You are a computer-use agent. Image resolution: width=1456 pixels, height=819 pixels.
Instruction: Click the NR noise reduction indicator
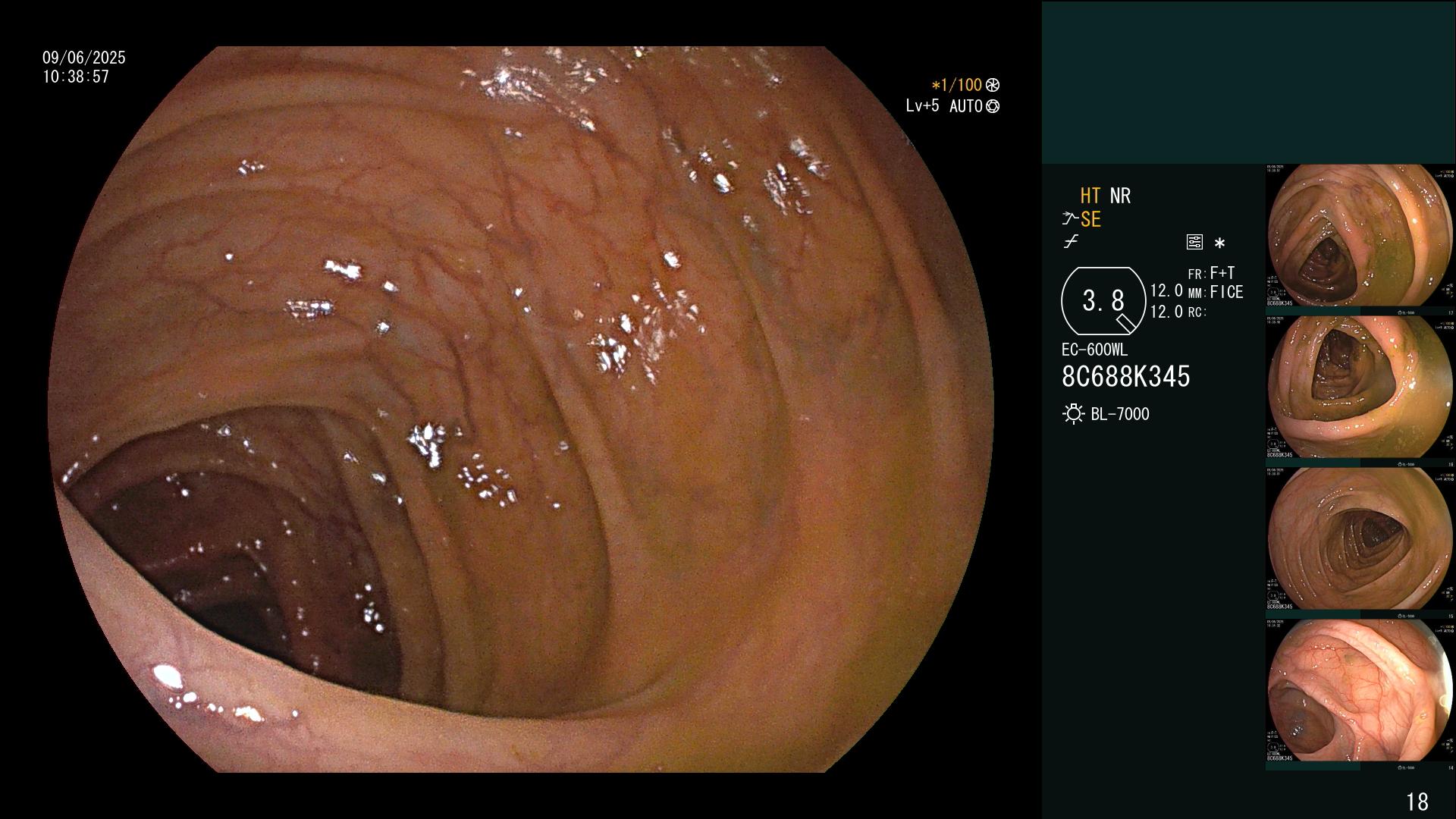point(1120,196)
